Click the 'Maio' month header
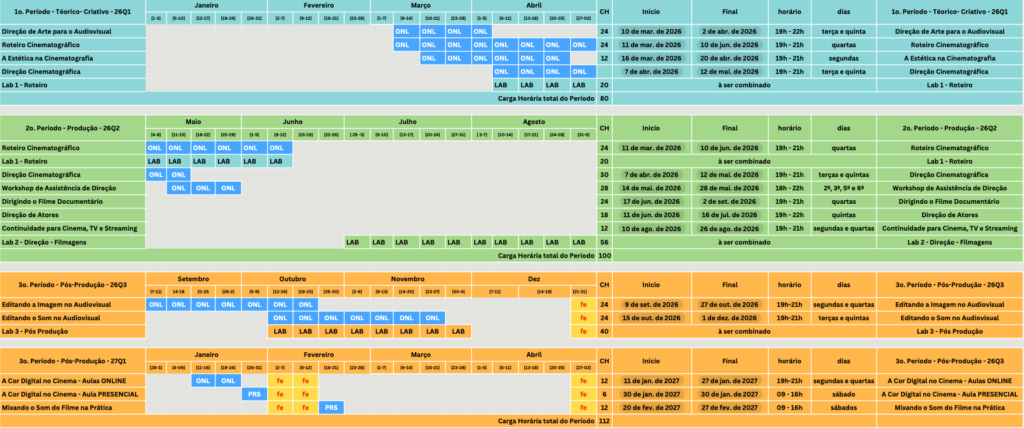The width and height of the screenshot is (1024, 428). coord(193,122)
